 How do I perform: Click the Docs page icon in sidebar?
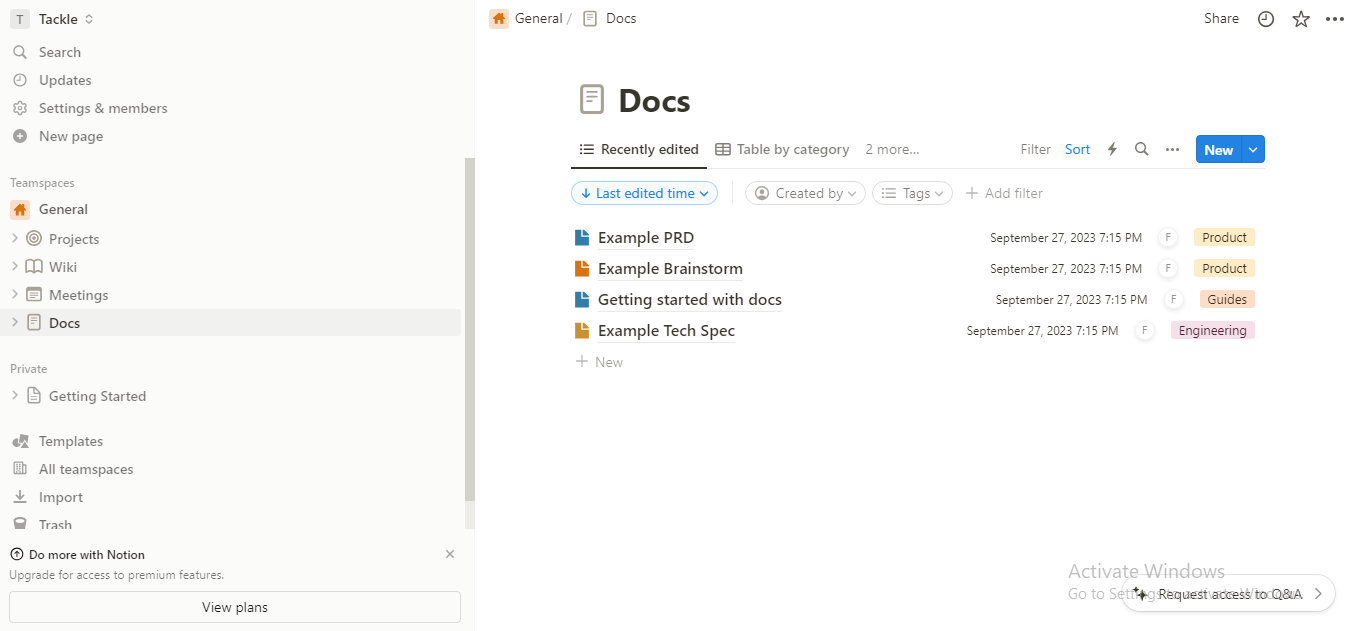34,323
